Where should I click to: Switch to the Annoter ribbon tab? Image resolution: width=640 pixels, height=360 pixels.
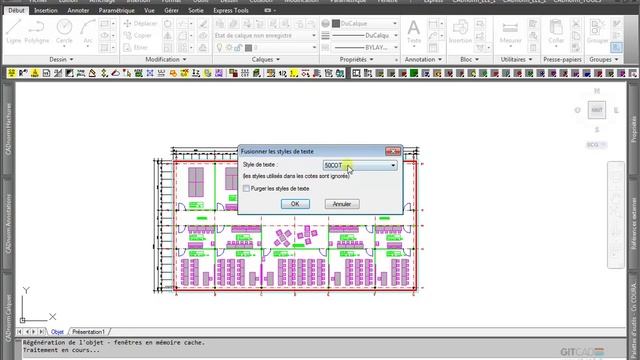coord(78,10)
